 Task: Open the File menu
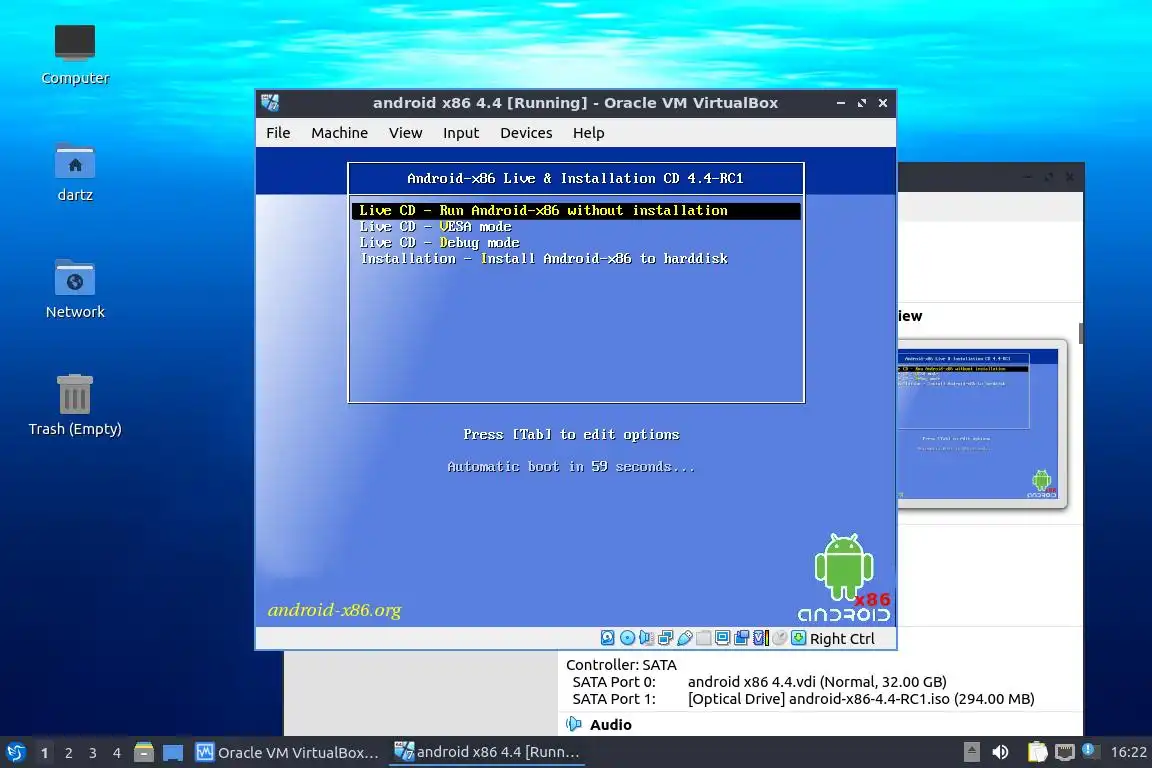[x=278, y=133]
